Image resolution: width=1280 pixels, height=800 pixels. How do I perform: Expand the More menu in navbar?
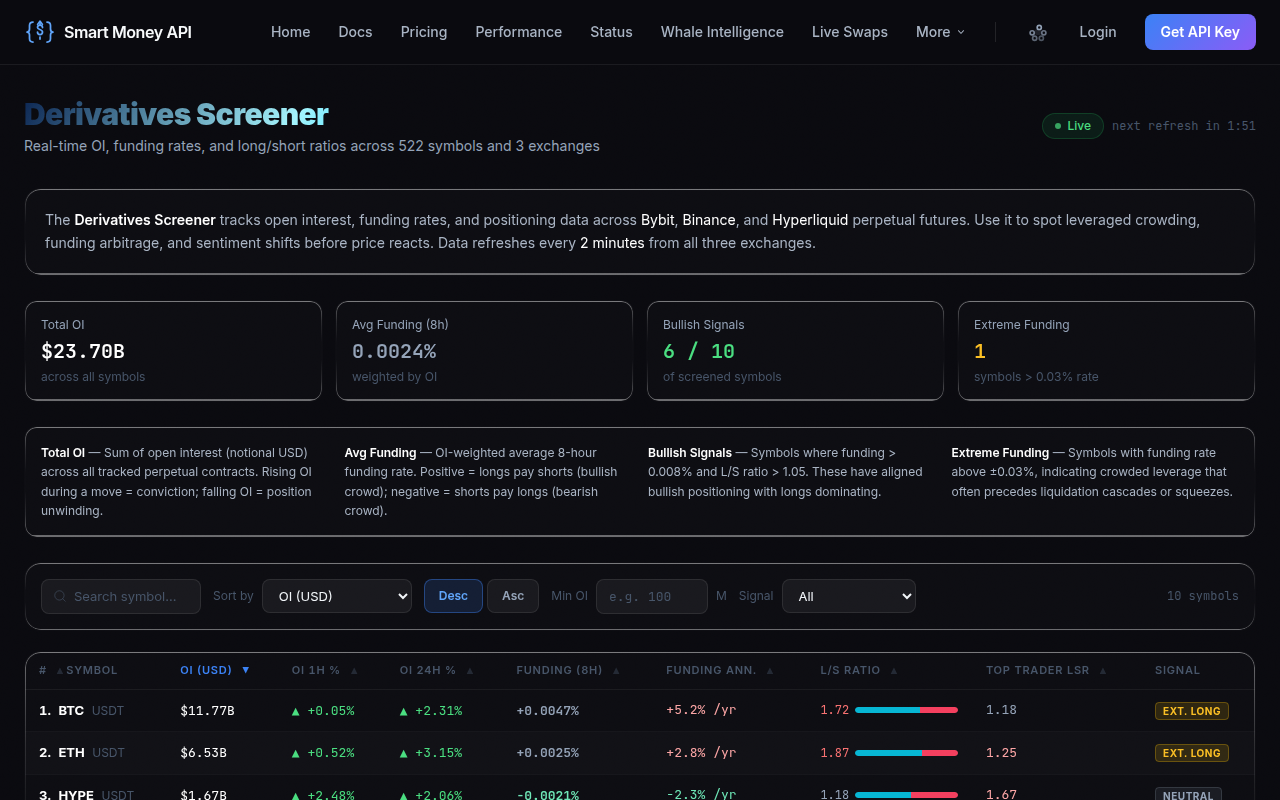pos(941,32)
